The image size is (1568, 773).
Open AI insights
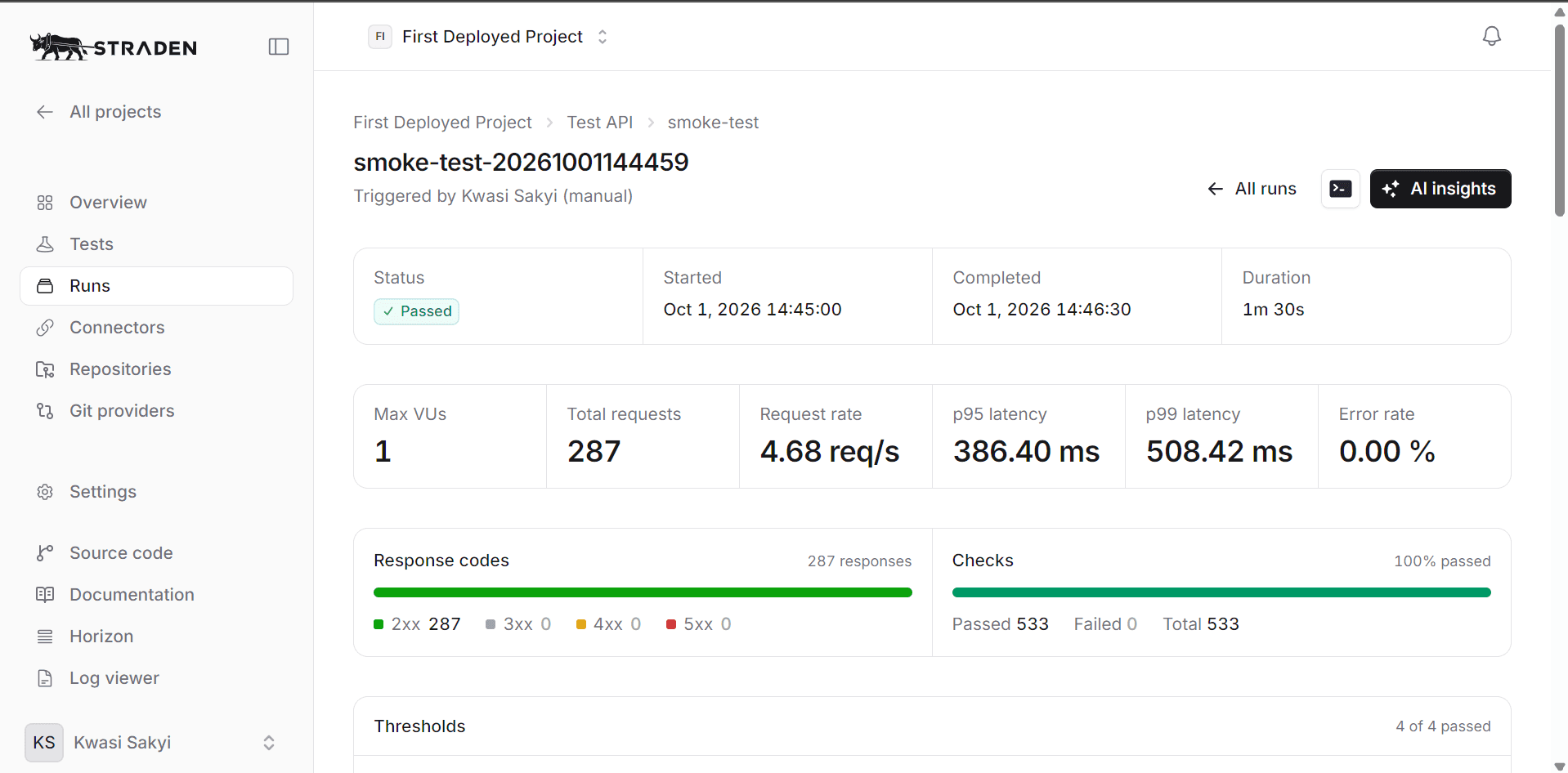pos(1440,189)
